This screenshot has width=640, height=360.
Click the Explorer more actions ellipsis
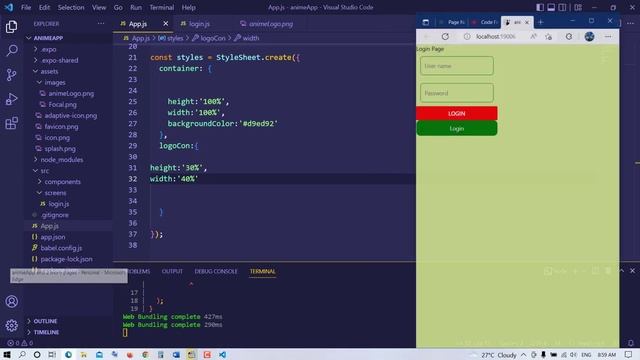coord(101,24)
